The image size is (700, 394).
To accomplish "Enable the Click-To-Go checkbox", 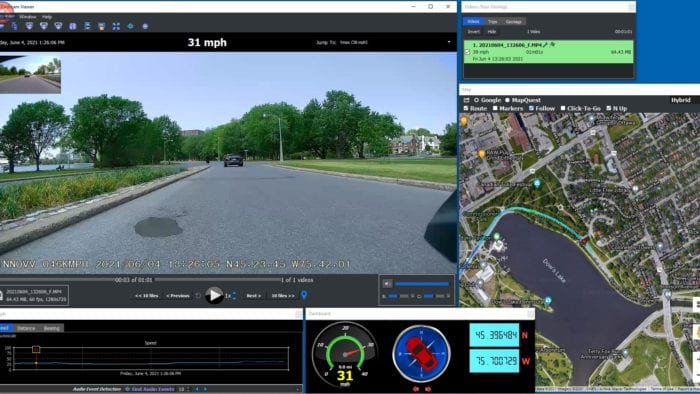I will coord(563,108).
